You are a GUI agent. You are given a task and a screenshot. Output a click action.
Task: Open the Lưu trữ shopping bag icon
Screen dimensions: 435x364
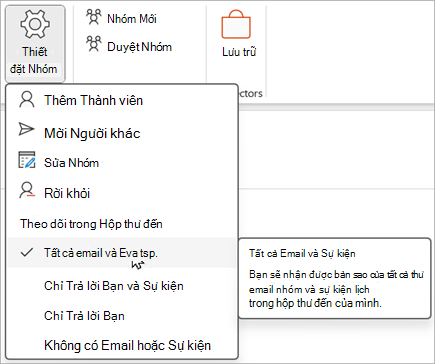point(236,24)
